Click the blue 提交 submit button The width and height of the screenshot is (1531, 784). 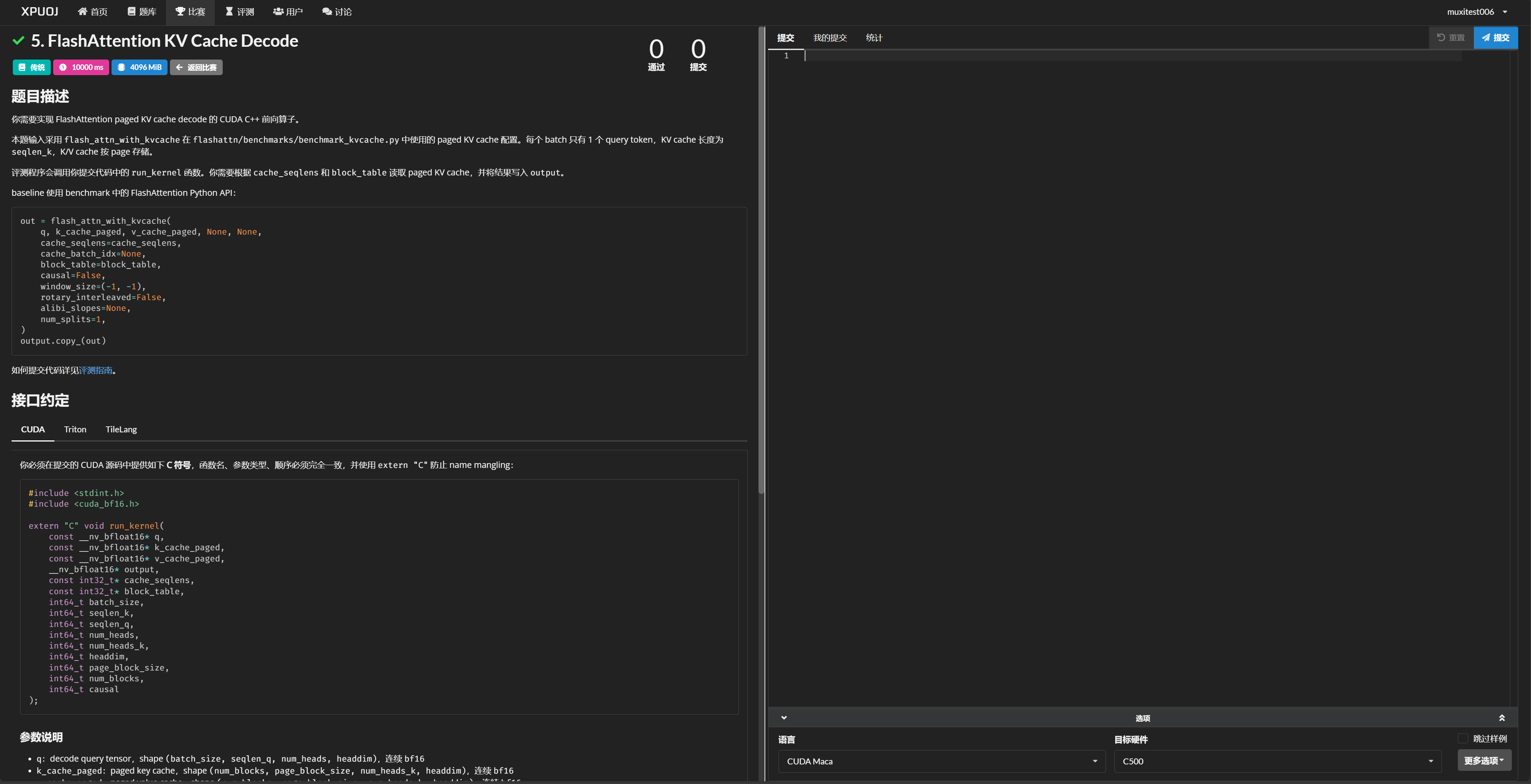tap(1495, 38)
